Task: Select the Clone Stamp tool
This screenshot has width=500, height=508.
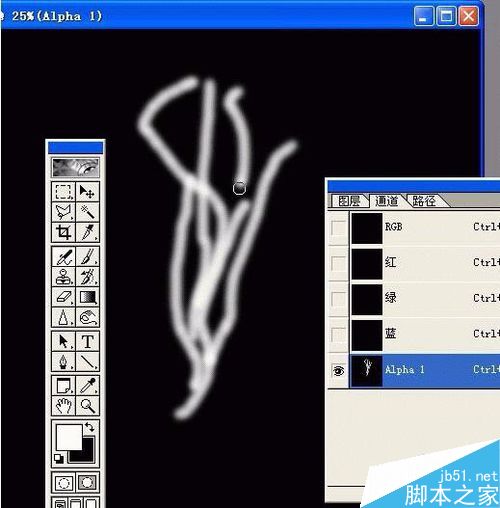Action: [63, 277]
